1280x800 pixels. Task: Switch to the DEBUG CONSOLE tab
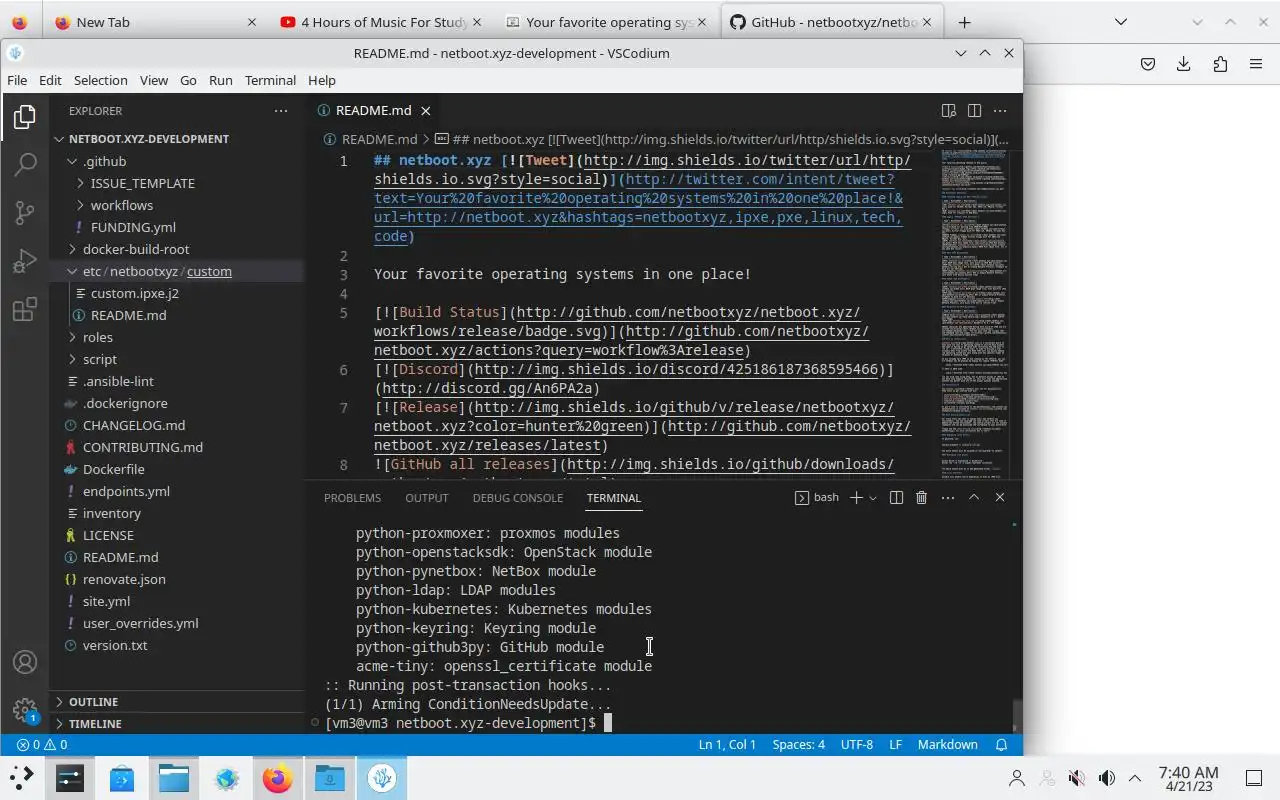(518, 498)
